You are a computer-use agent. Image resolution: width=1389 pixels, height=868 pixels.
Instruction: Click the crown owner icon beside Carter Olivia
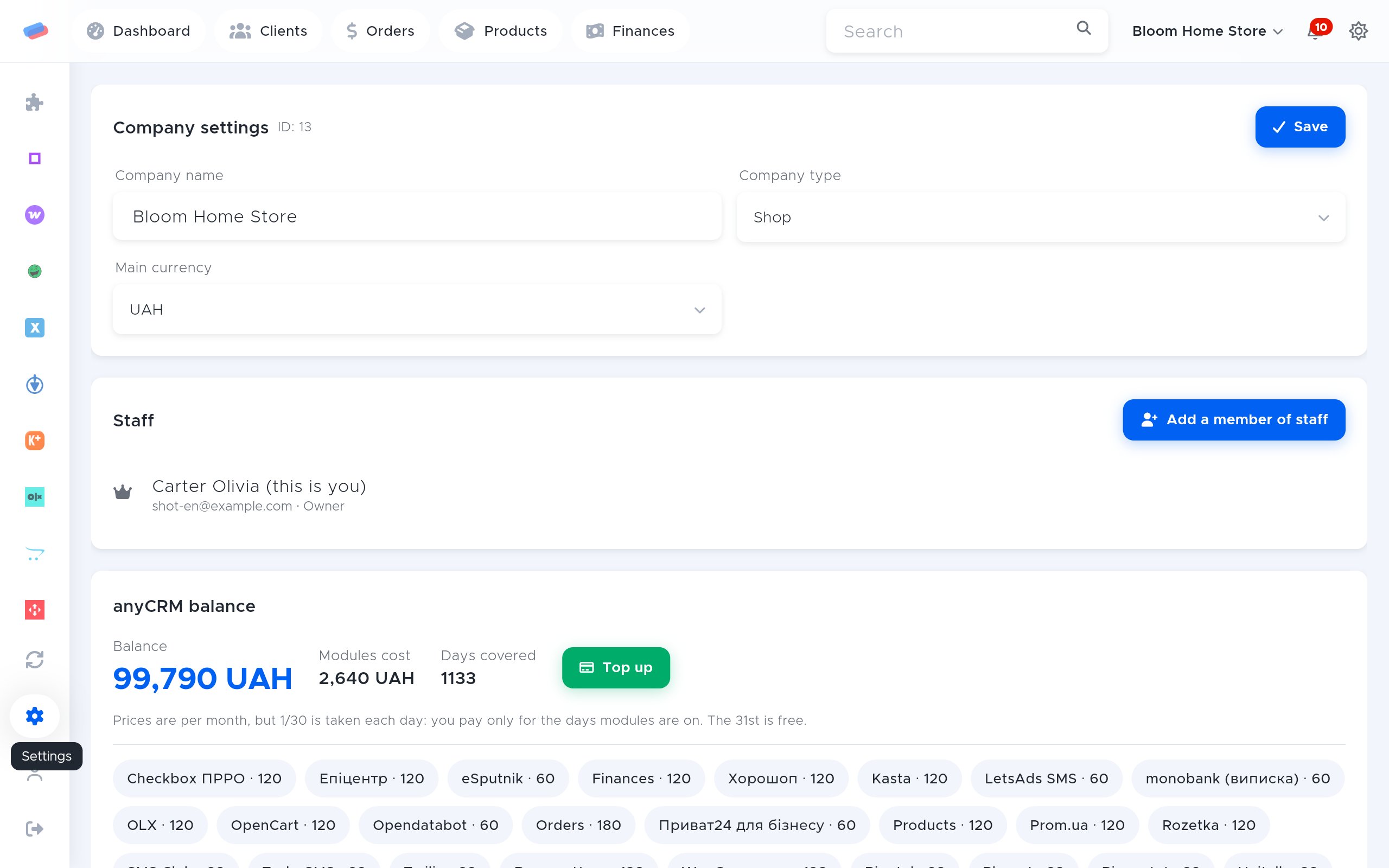(122, 492)
